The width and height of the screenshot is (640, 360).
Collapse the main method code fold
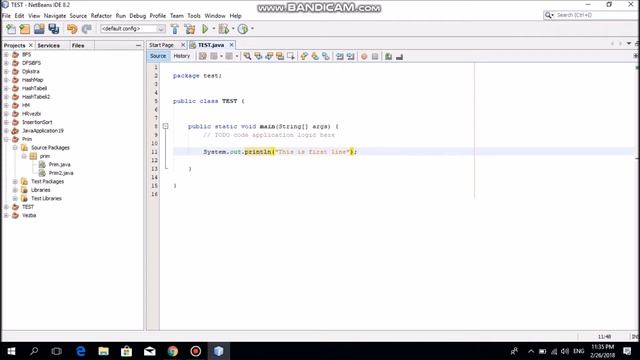[x=165, y=127]
